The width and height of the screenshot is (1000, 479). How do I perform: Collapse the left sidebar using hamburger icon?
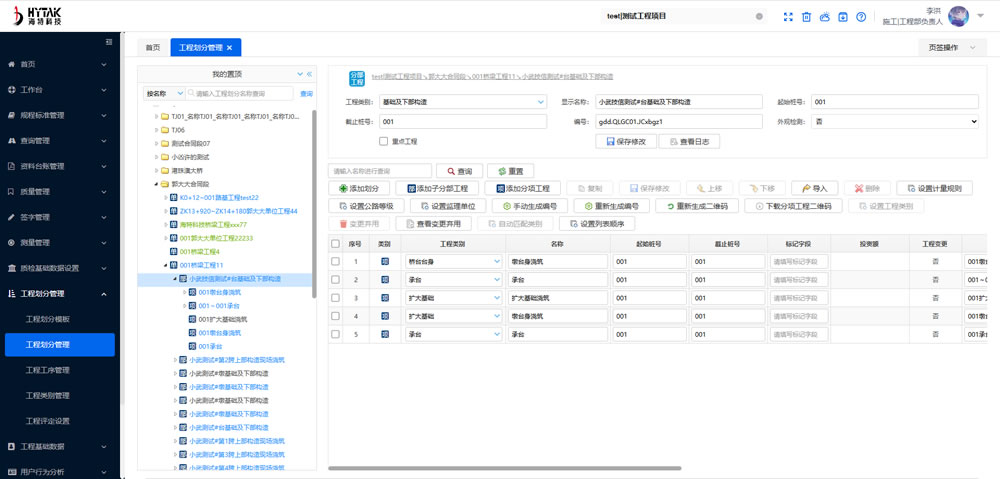pos(109,42)
